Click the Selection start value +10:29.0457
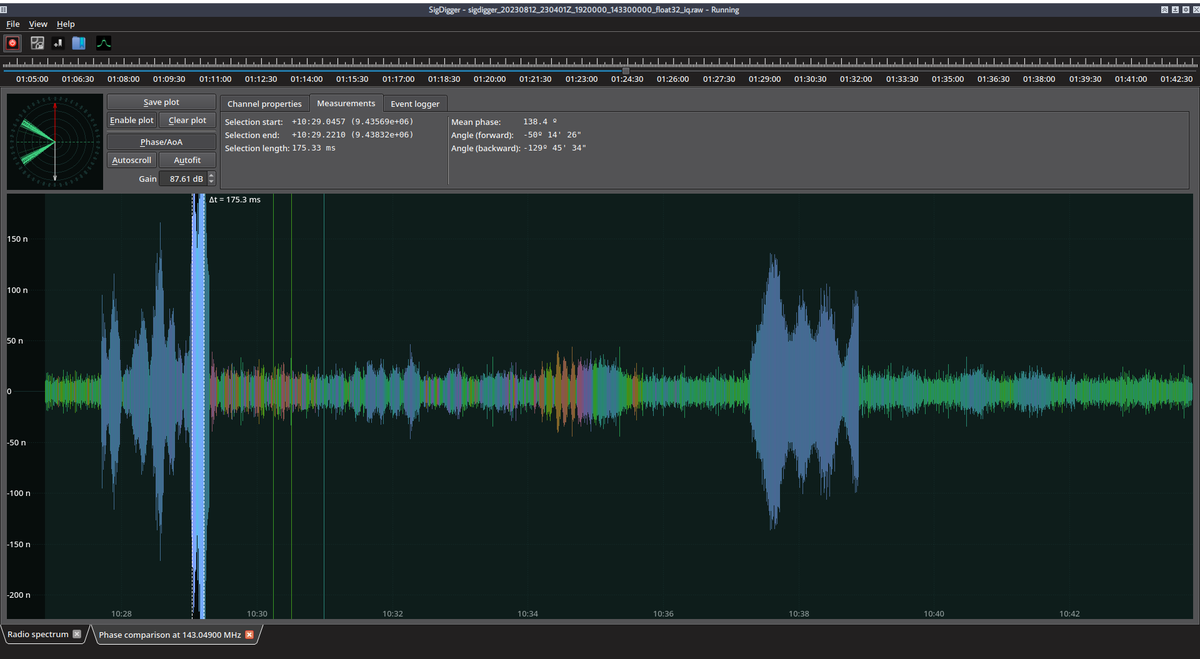Image resolution: width=1200 pixels, height=659 pixels. [x=352, y=122]
